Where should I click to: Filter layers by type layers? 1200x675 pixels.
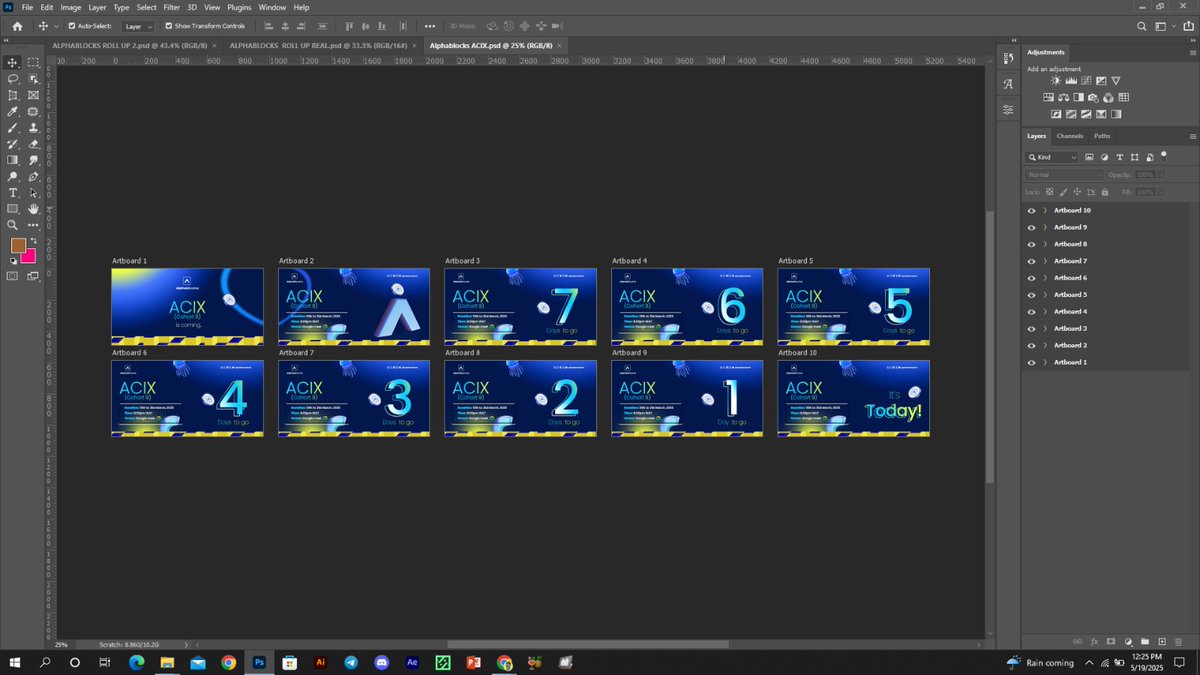pyautogui.click(x=1120, y=157)
